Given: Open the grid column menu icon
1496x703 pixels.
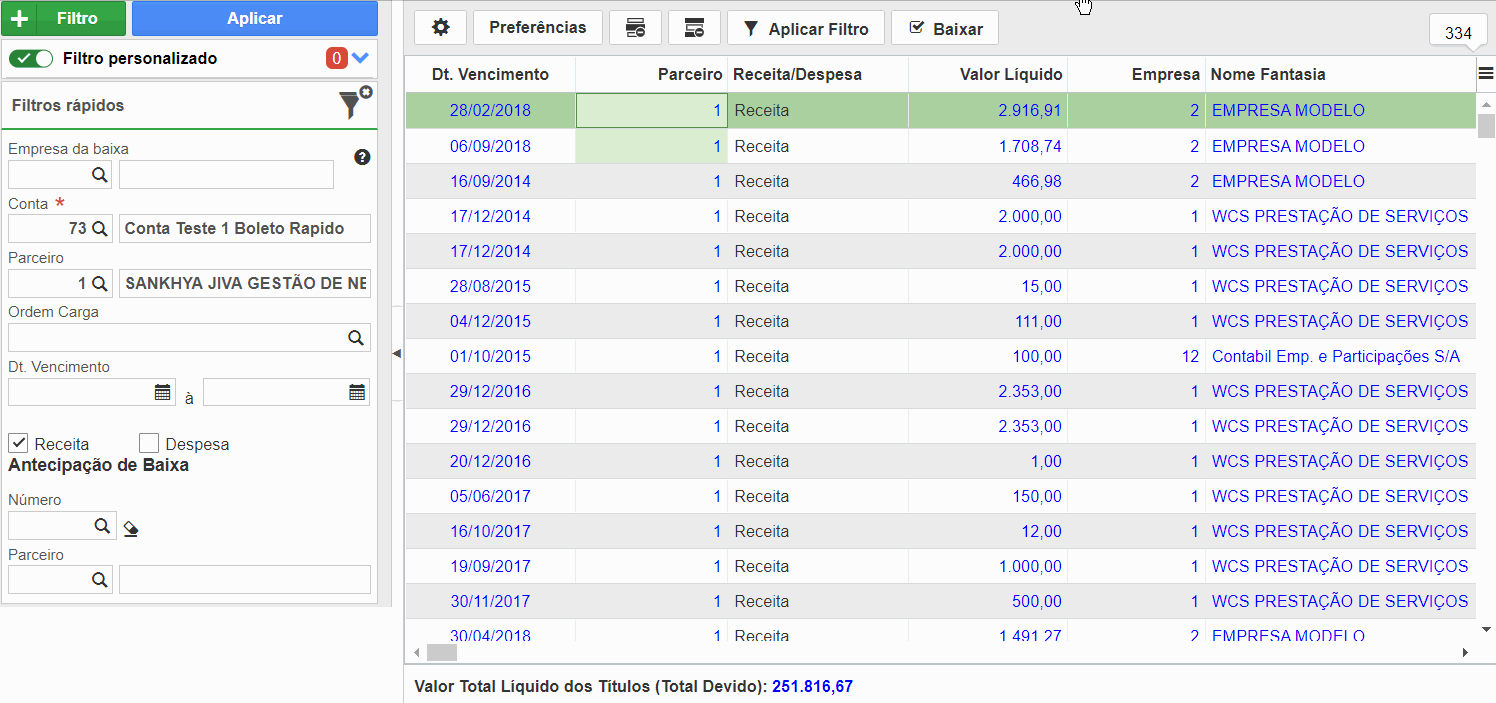Looking at the screenshot, I should (1486, 74).
